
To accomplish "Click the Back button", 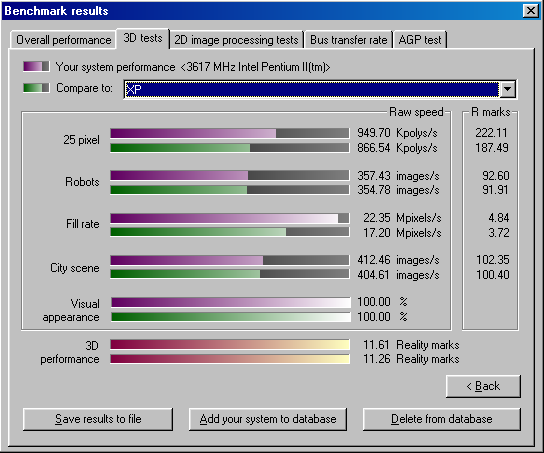I will point(483,386).
